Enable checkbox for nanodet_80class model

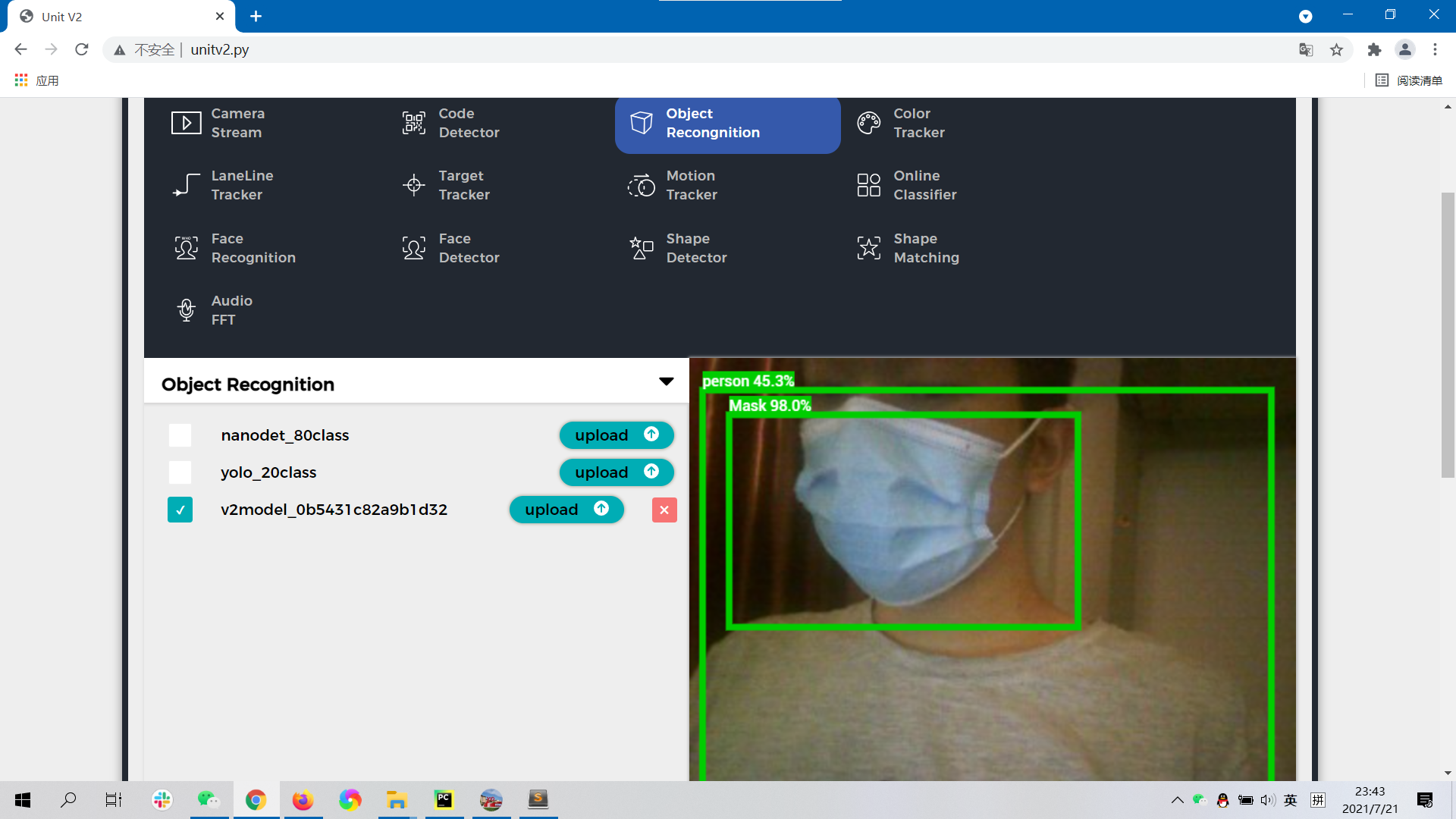tap(180, 435)
